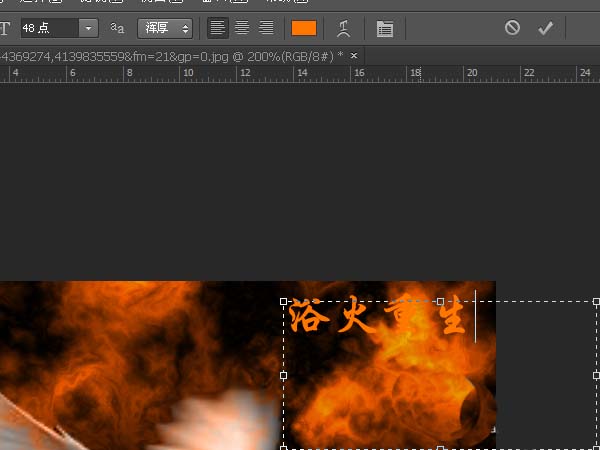Click the top-middle text box handle
This screenshot has width=600, height=450.
(440, 302)
